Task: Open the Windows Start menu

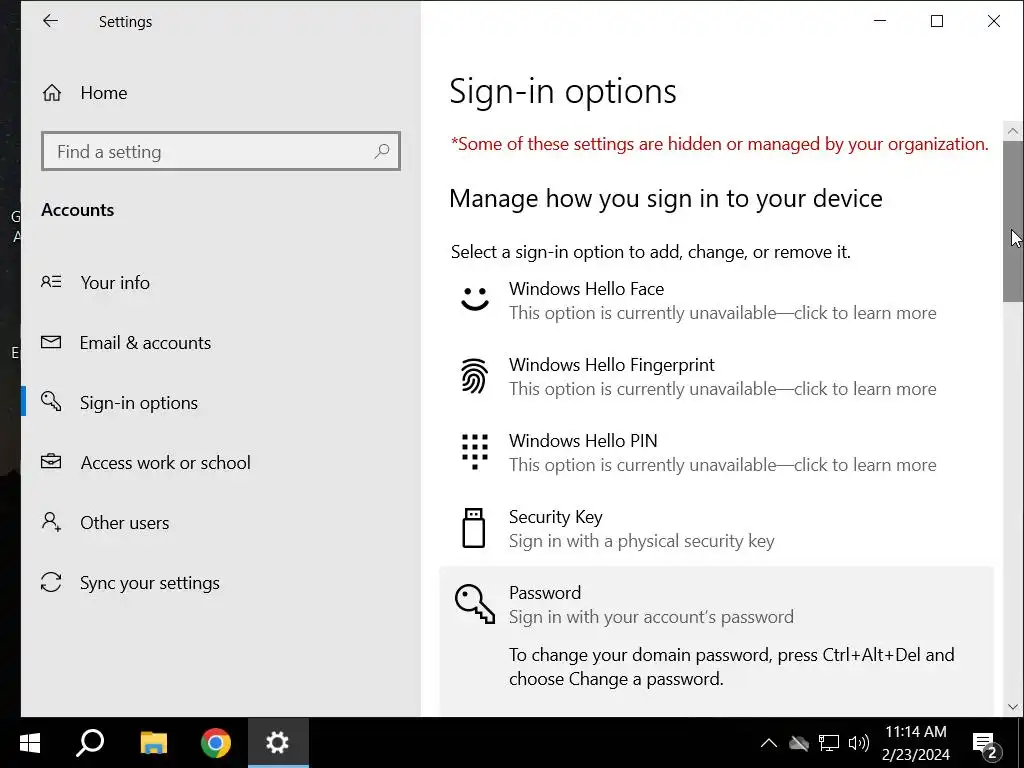Action: coord(29,743)
